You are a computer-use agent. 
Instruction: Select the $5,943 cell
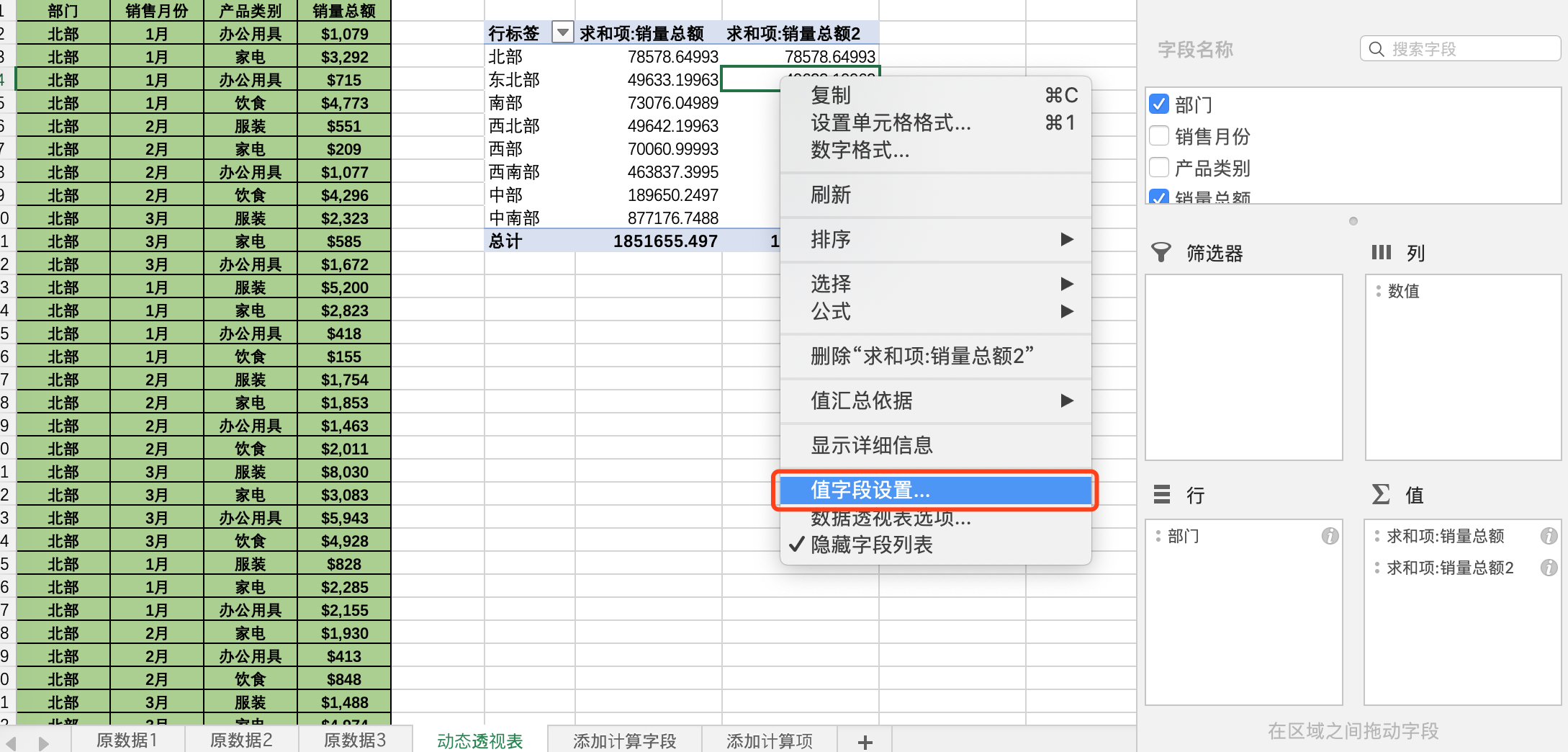(x=344, y=518)
